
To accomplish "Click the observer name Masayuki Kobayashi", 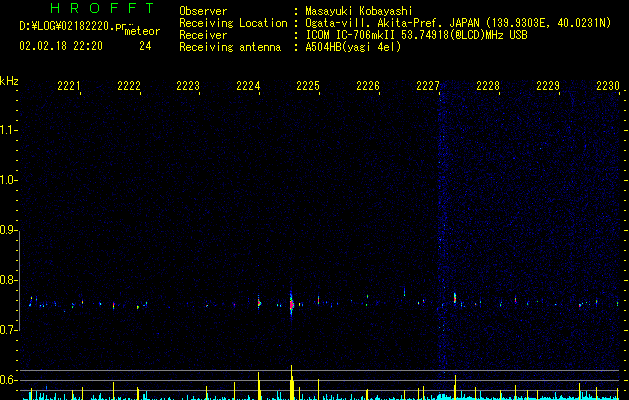I will pyautogui.click(x=359, y=11).
